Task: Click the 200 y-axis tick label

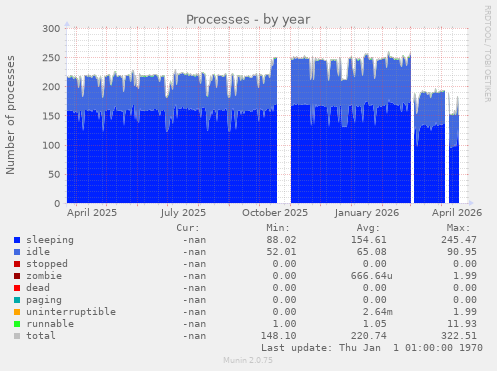Action: click(x=51, y=87)
